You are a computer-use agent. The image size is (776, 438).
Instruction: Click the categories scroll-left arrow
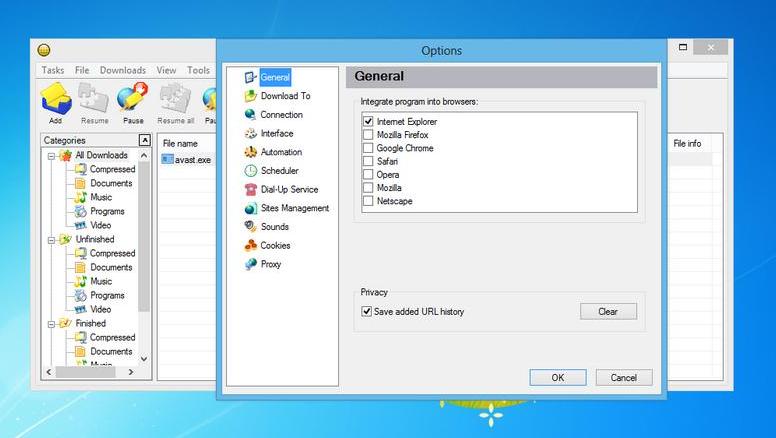tap(48, 372)
